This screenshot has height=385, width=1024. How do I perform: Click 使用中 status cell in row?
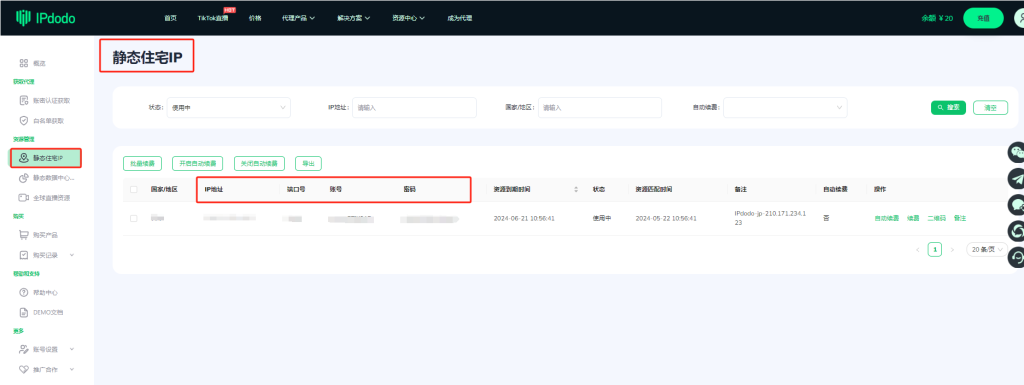(x=601, y=218)
